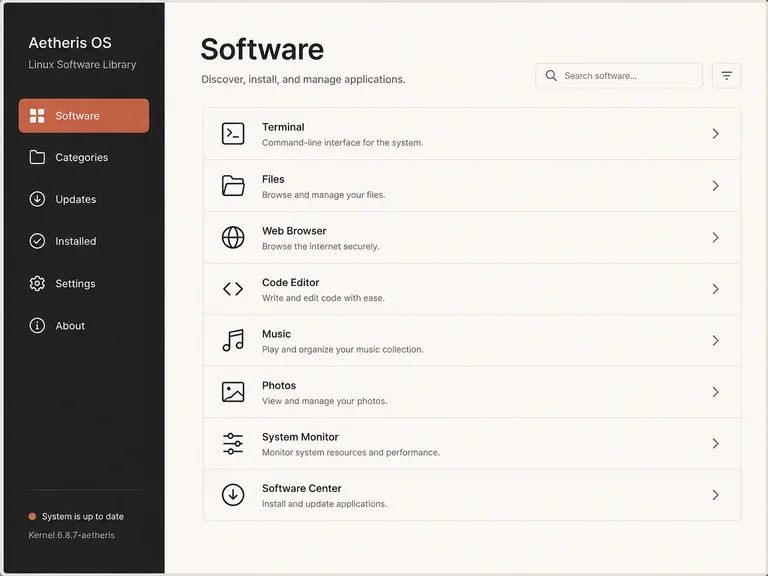The width and height of the screenshot is (768, 576).
Task: Open the Code Editor entry title
Action: 290,282
